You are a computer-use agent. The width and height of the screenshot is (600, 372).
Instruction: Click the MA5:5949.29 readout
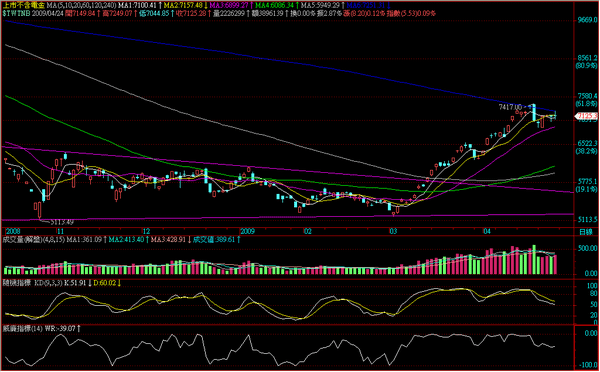319,6
